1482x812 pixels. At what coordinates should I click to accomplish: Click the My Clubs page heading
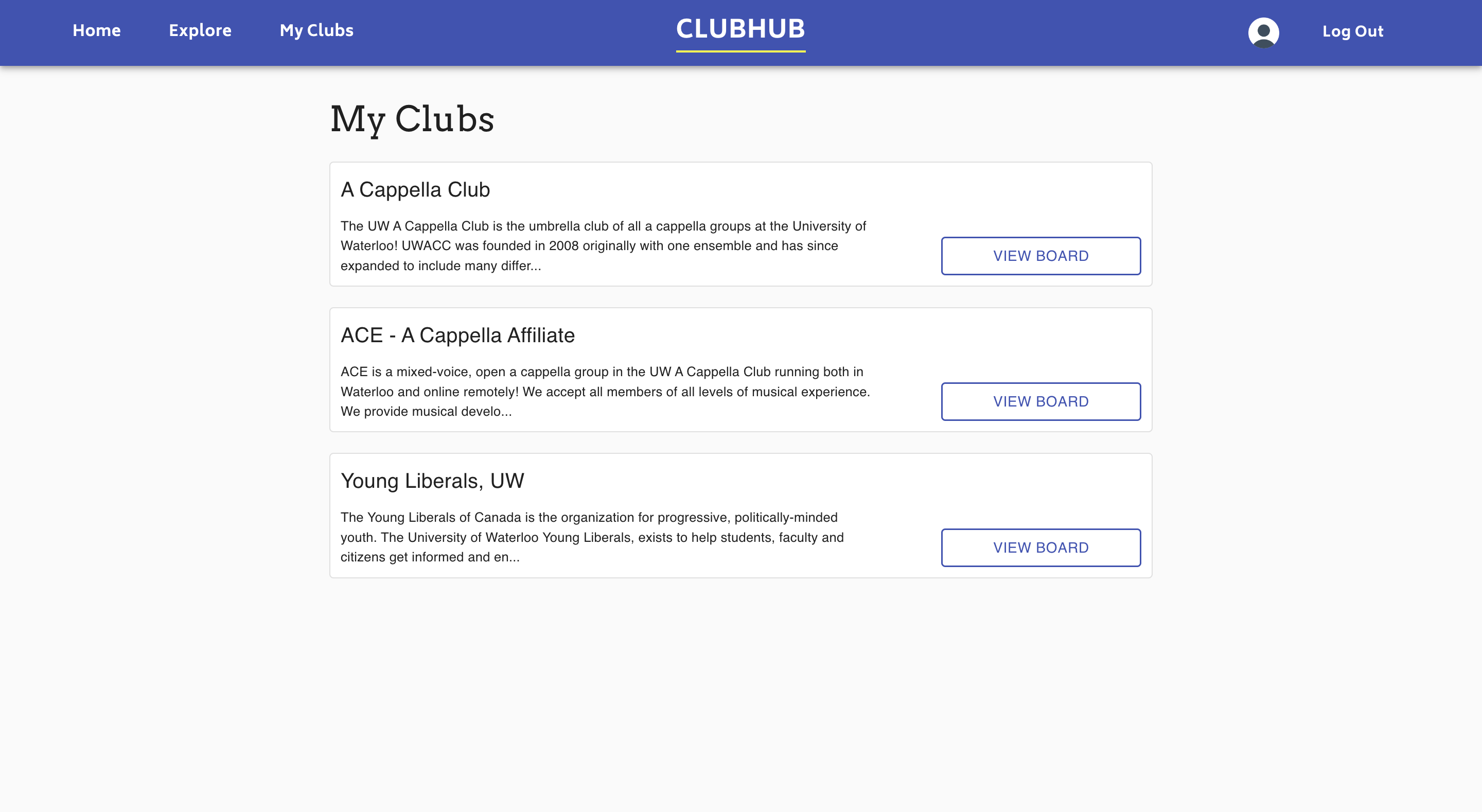coord(412,119)
